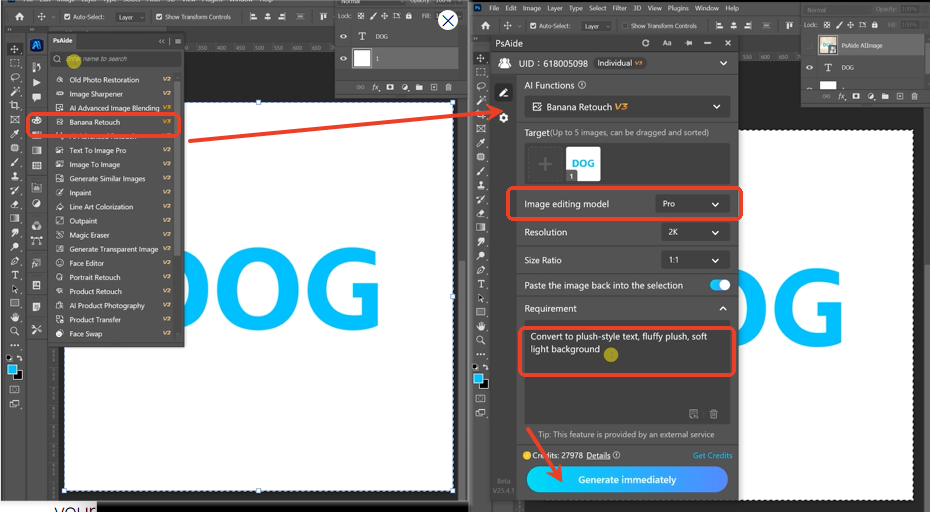Click the Get Credits link
The image size is (930, 512).
click(x=712, y=455)
